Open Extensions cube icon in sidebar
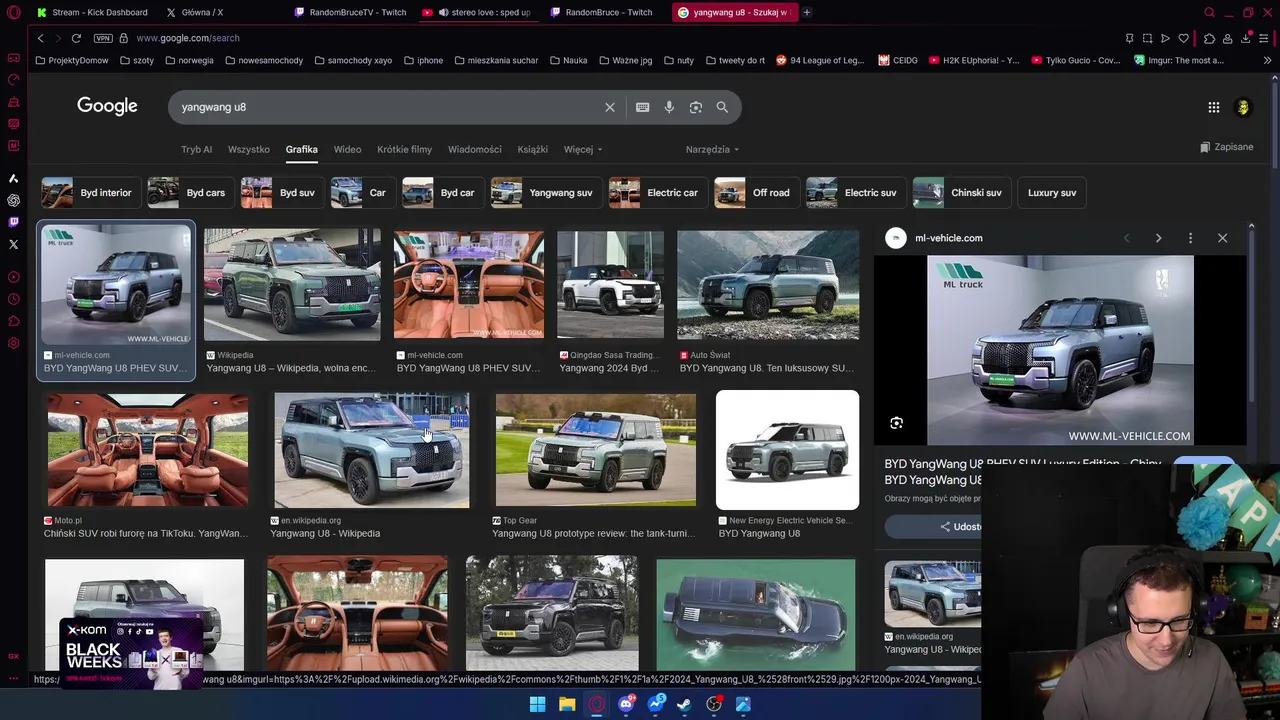The width and height of the screenshot is (1280, 720). pyautogui.click(x=13, y=321)
